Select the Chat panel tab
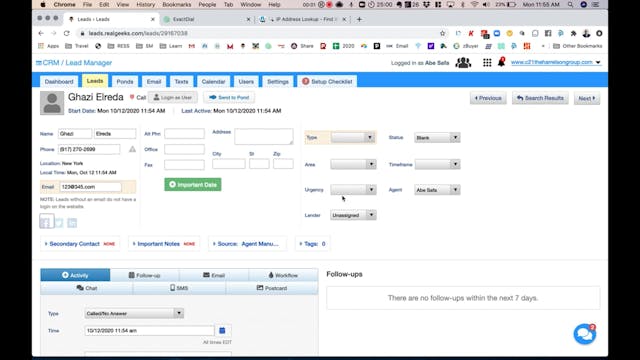 pyautogui.click(x=87, y=288)
